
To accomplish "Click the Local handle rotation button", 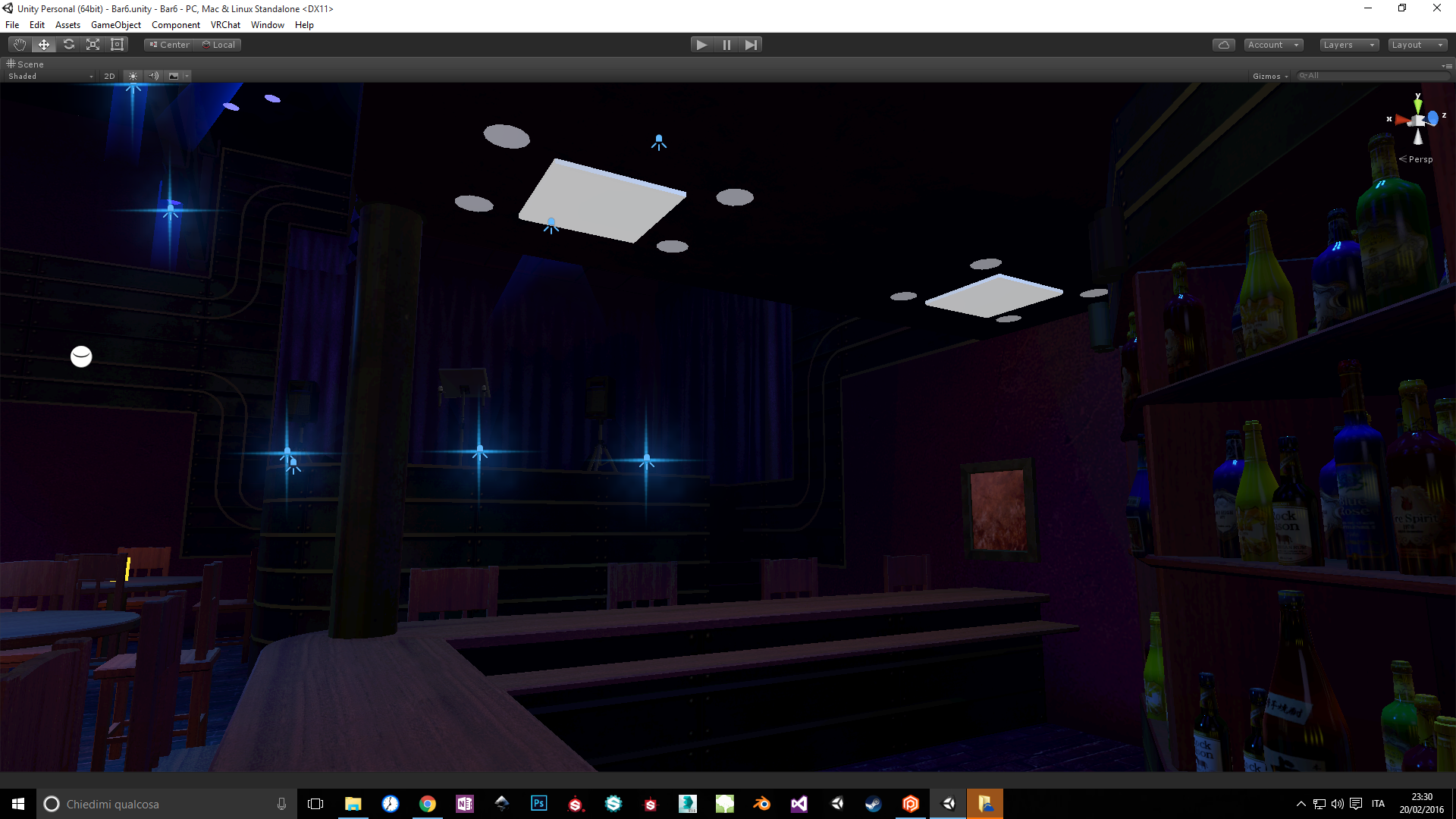I will (x=219, y=45).
